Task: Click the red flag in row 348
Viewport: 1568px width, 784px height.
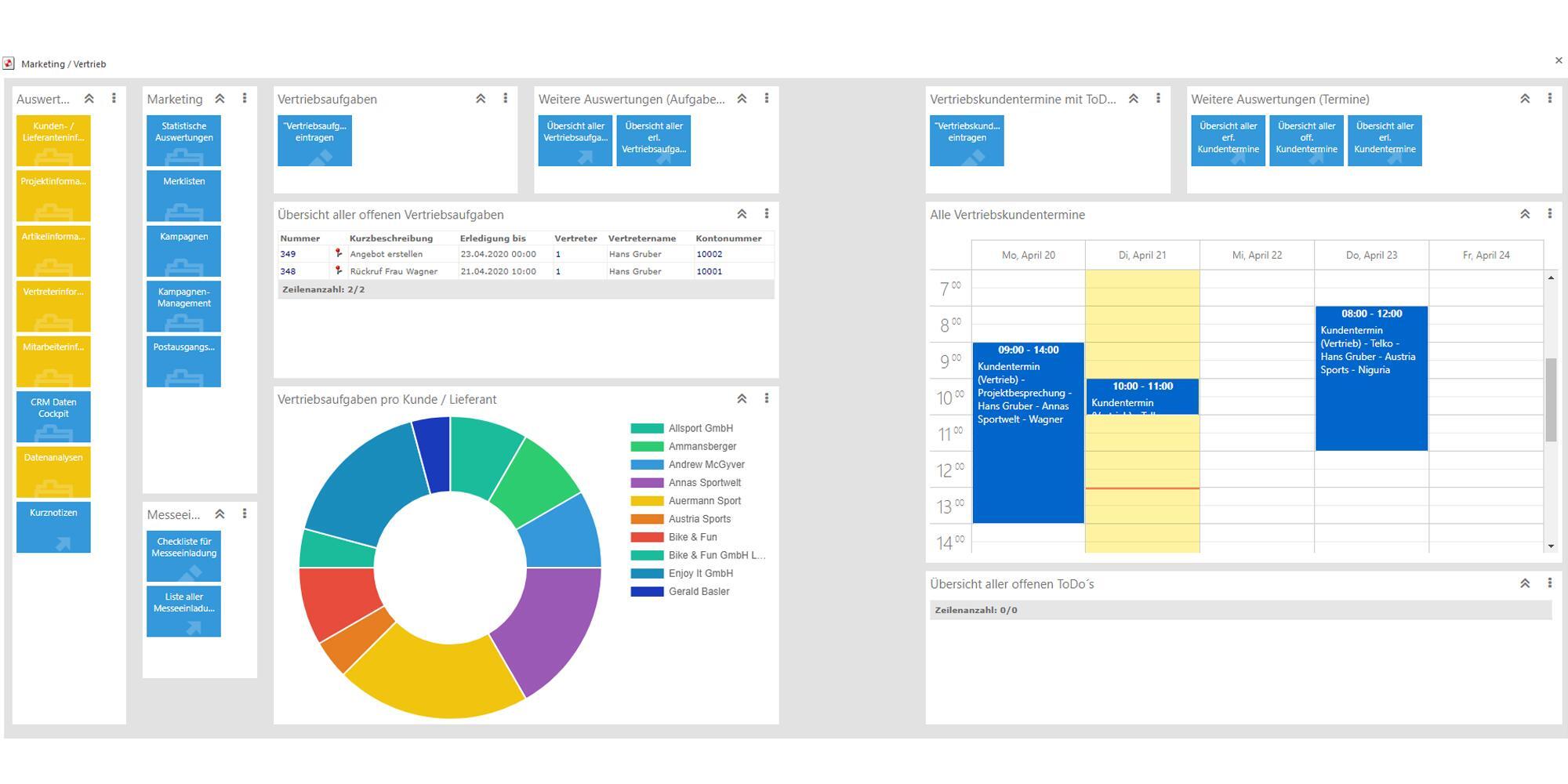Action: click(x=339, y=270)
